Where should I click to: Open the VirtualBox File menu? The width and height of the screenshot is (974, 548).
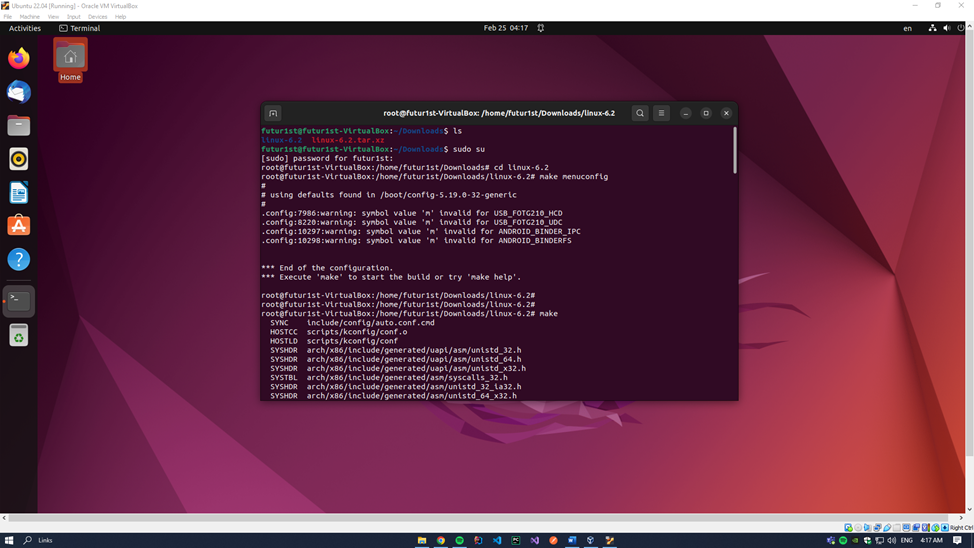tap(7, 17)
